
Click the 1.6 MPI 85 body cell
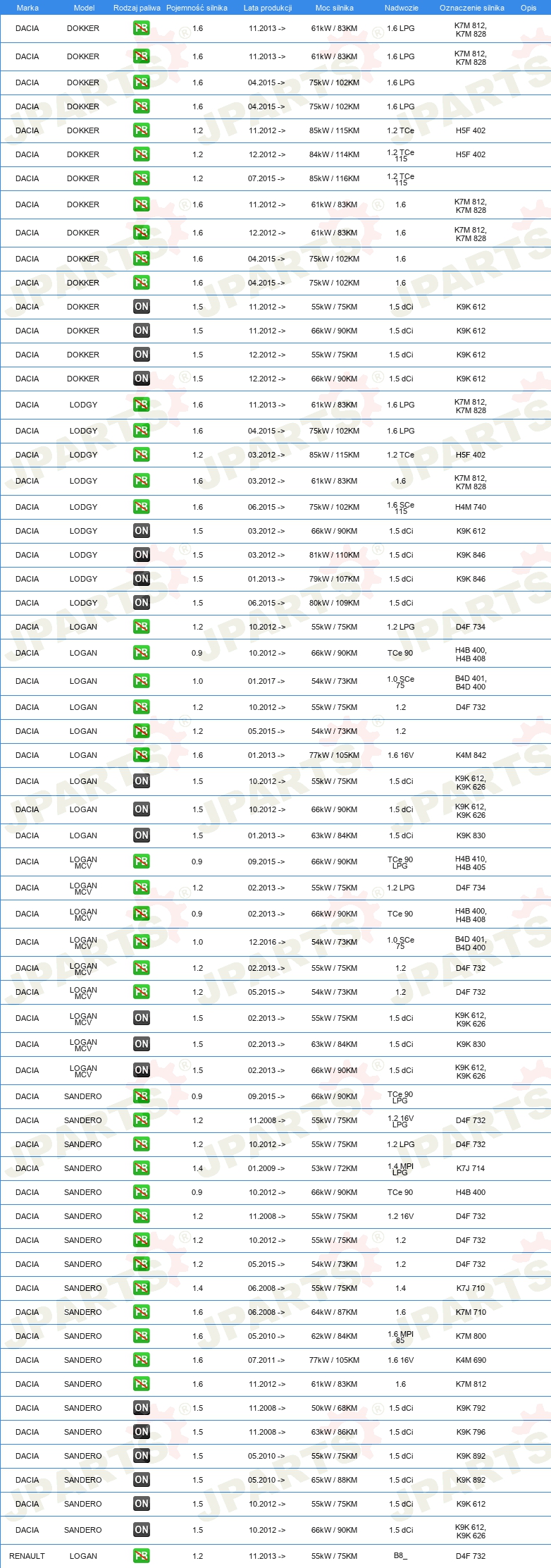pos(400,1336)
